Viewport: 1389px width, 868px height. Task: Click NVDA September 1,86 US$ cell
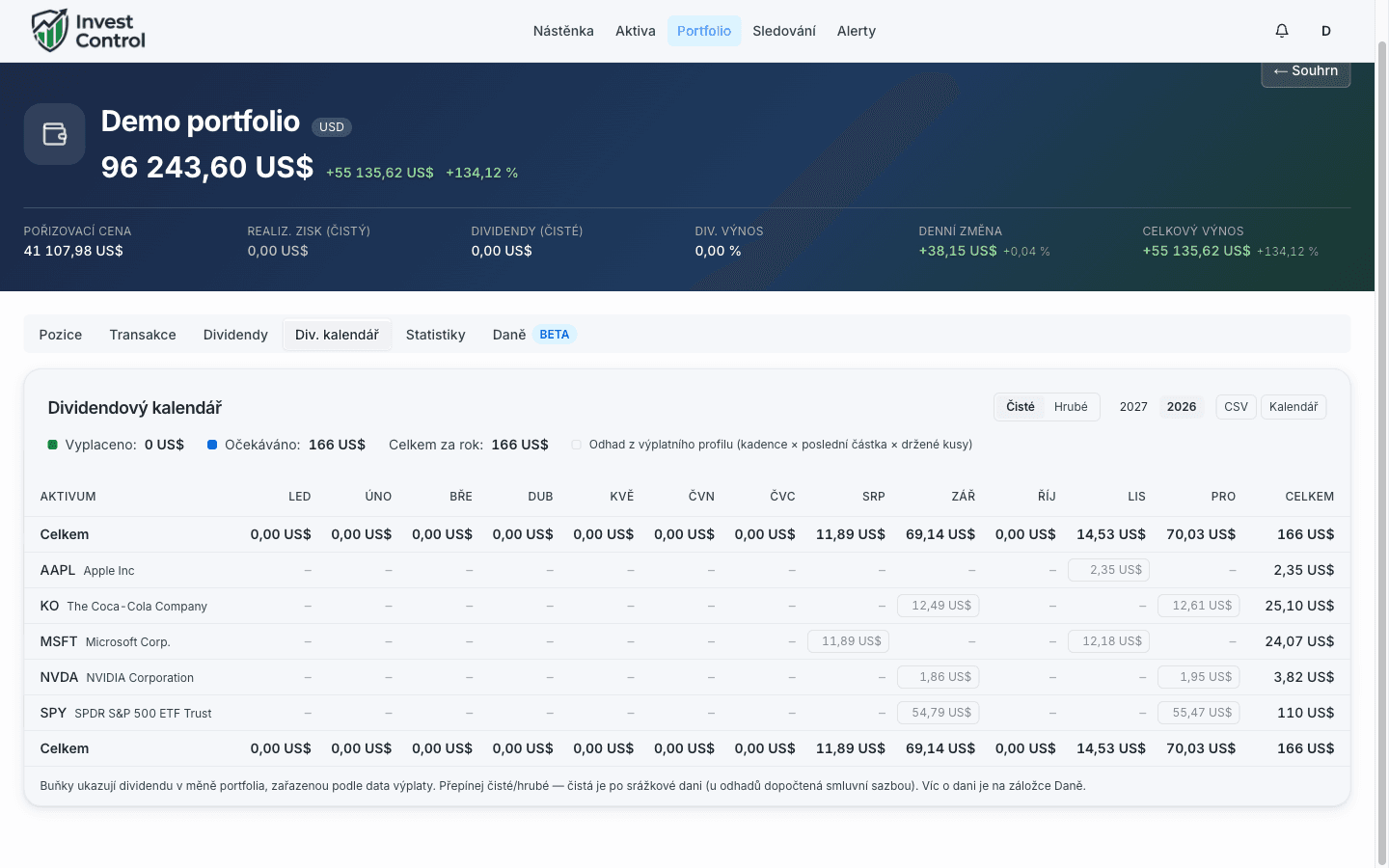(x=939, y=677)
